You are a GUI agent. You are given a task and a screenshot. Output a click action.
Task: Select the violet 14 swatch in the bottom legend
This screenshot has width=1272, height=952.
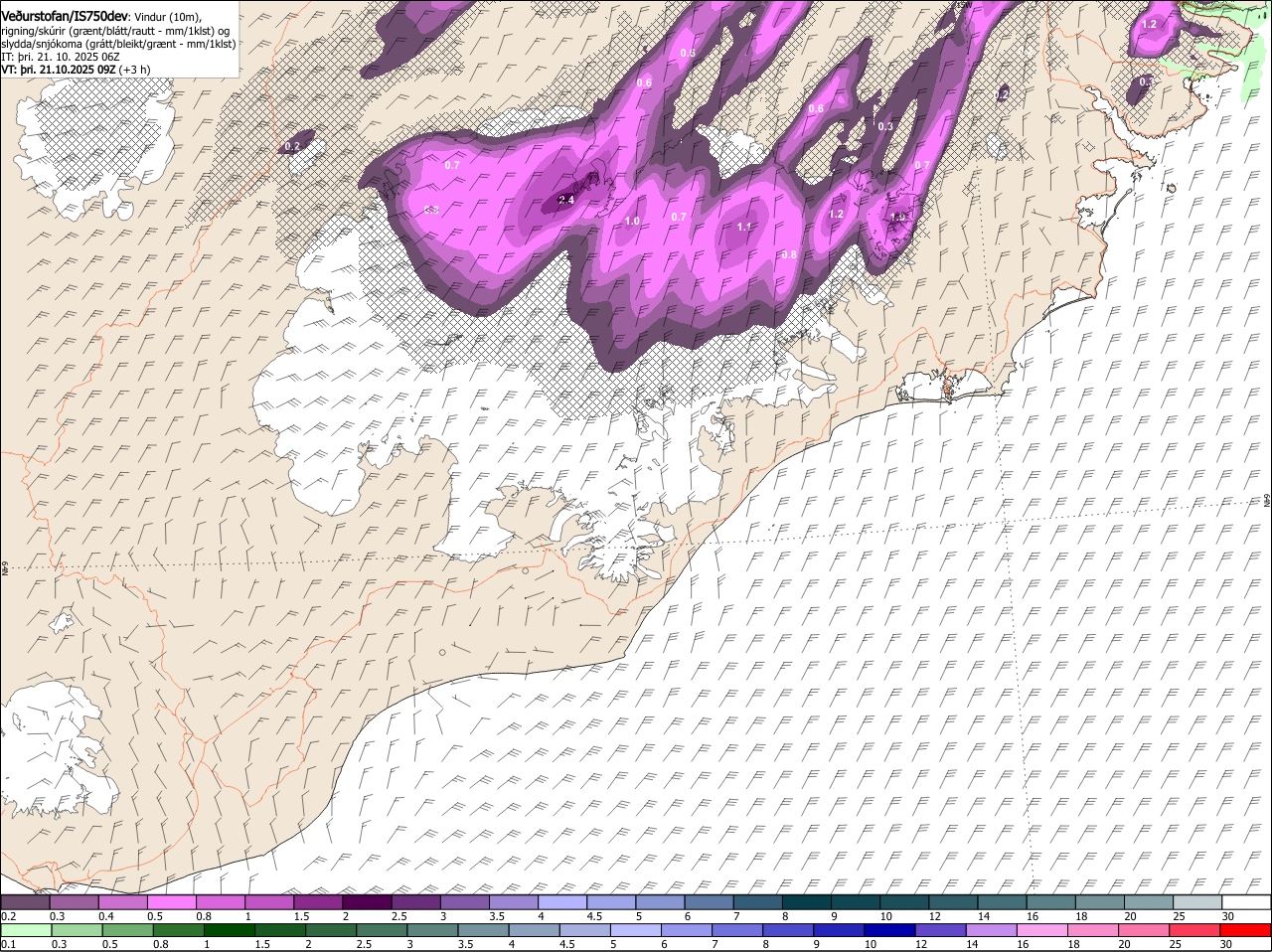click(992, 930)
